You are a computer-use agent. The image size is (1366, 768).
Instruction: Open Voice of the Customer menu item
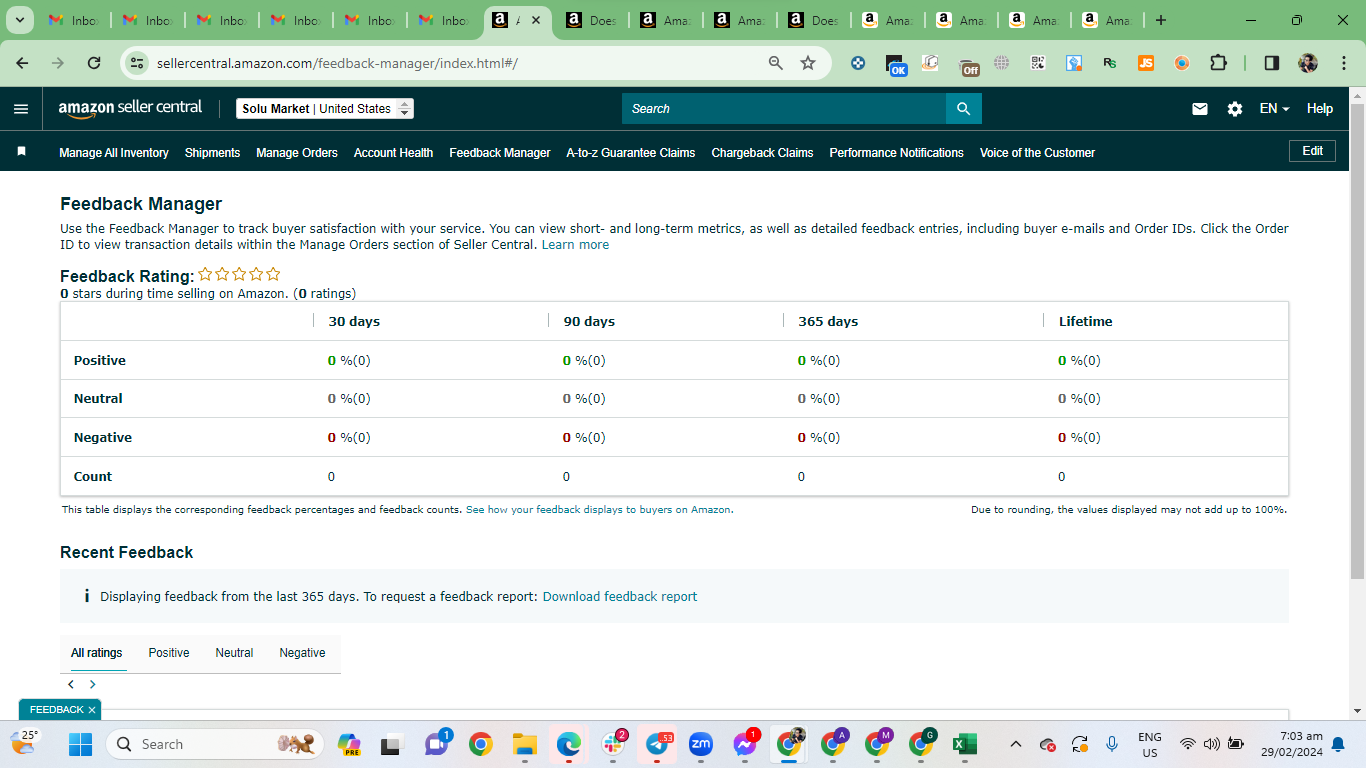point(1037,153)
